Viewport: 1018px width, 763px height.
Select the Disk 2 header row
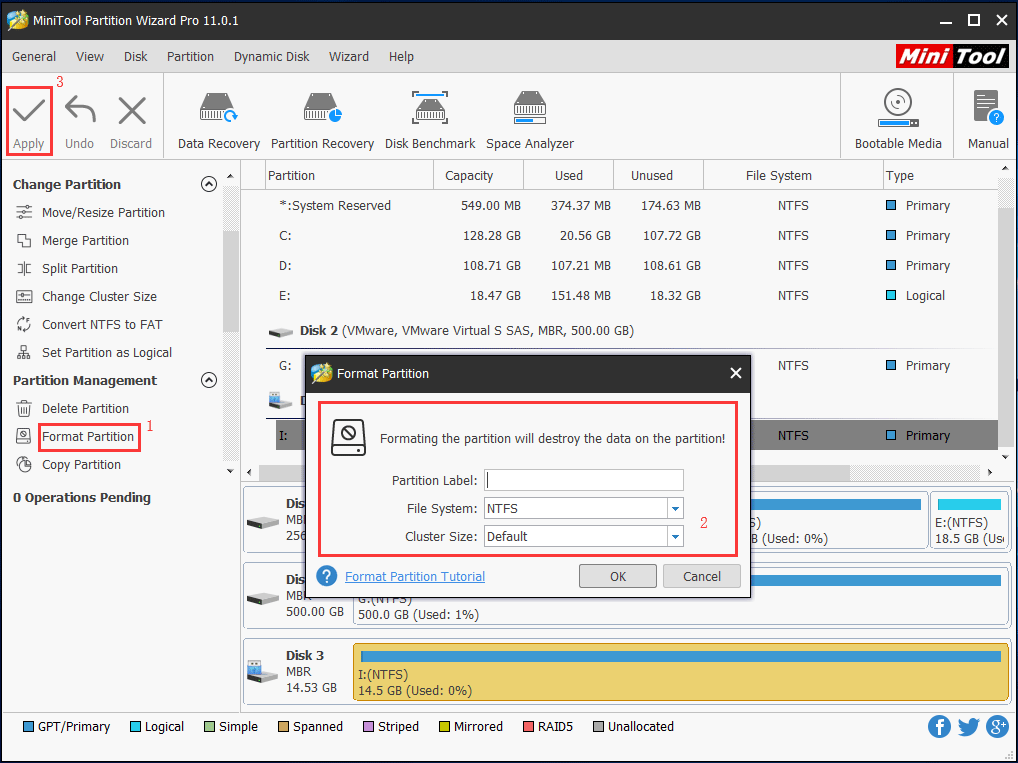point(632,331)
